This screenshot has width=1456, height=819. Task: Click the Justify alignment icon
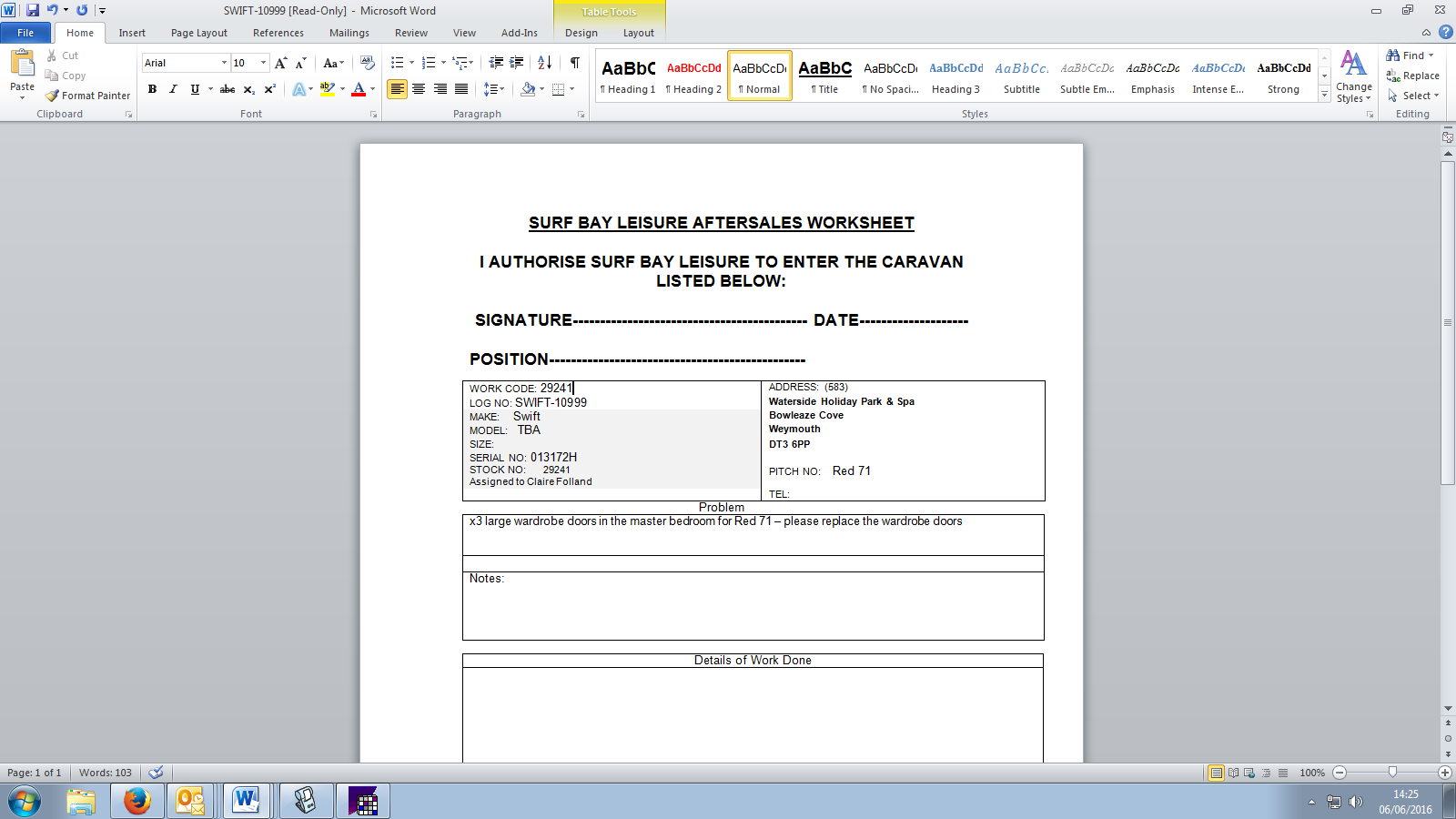click(461, 89)
